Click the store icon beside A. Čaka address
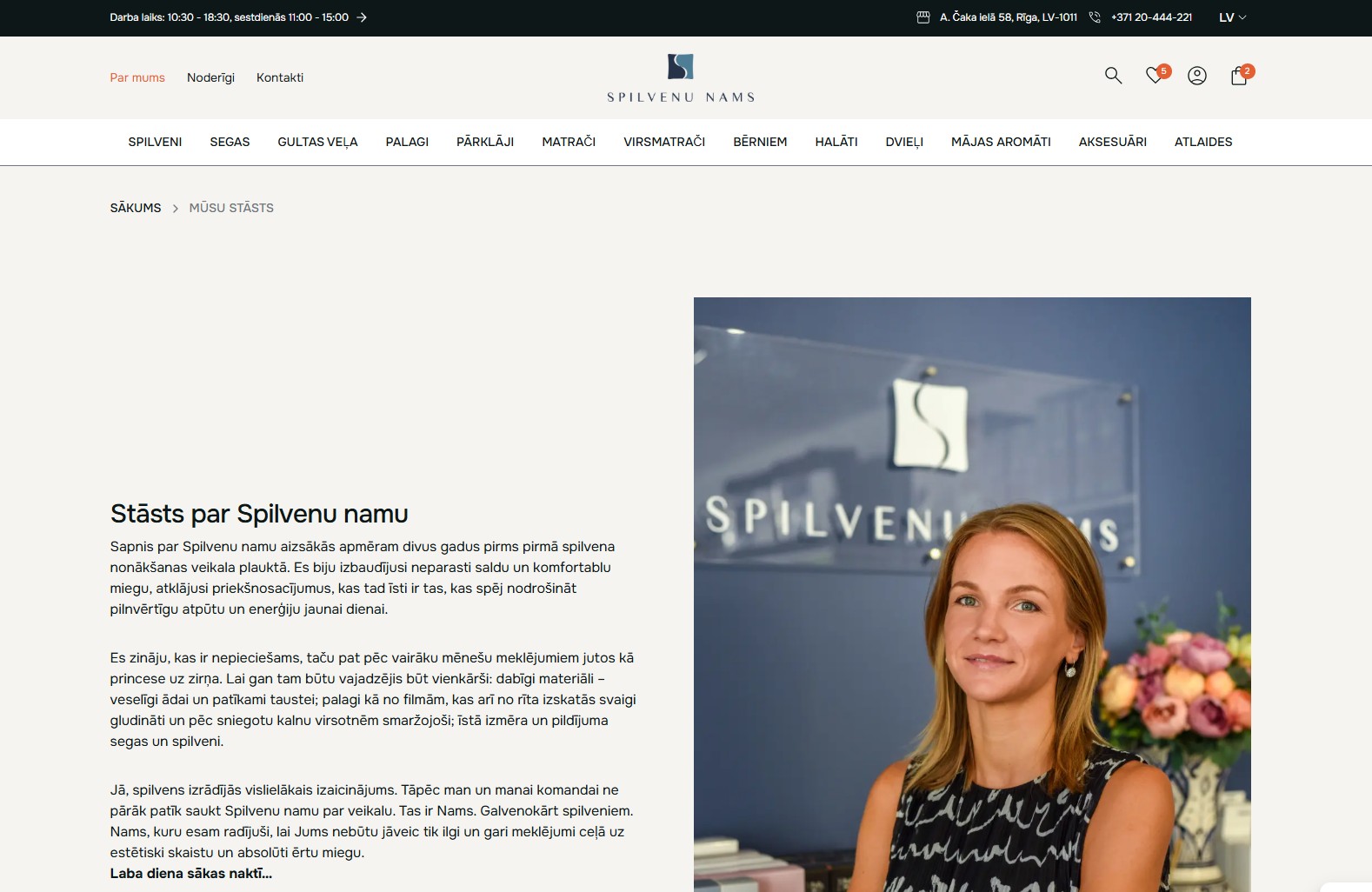The height and width of the screenshot is (892, 1372). (923, 17)
